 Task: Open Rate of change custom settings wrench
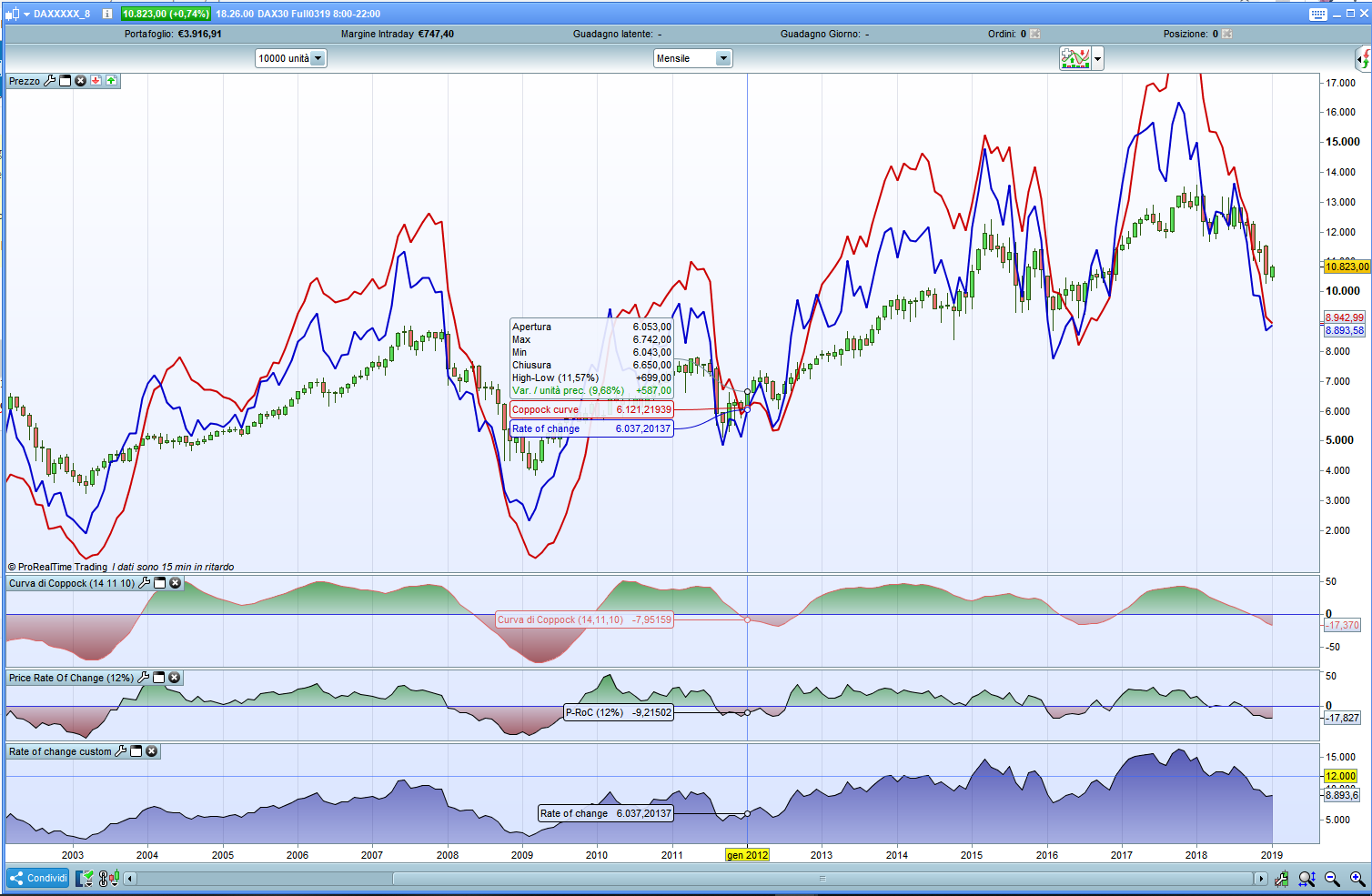click(x=121, y=751)
